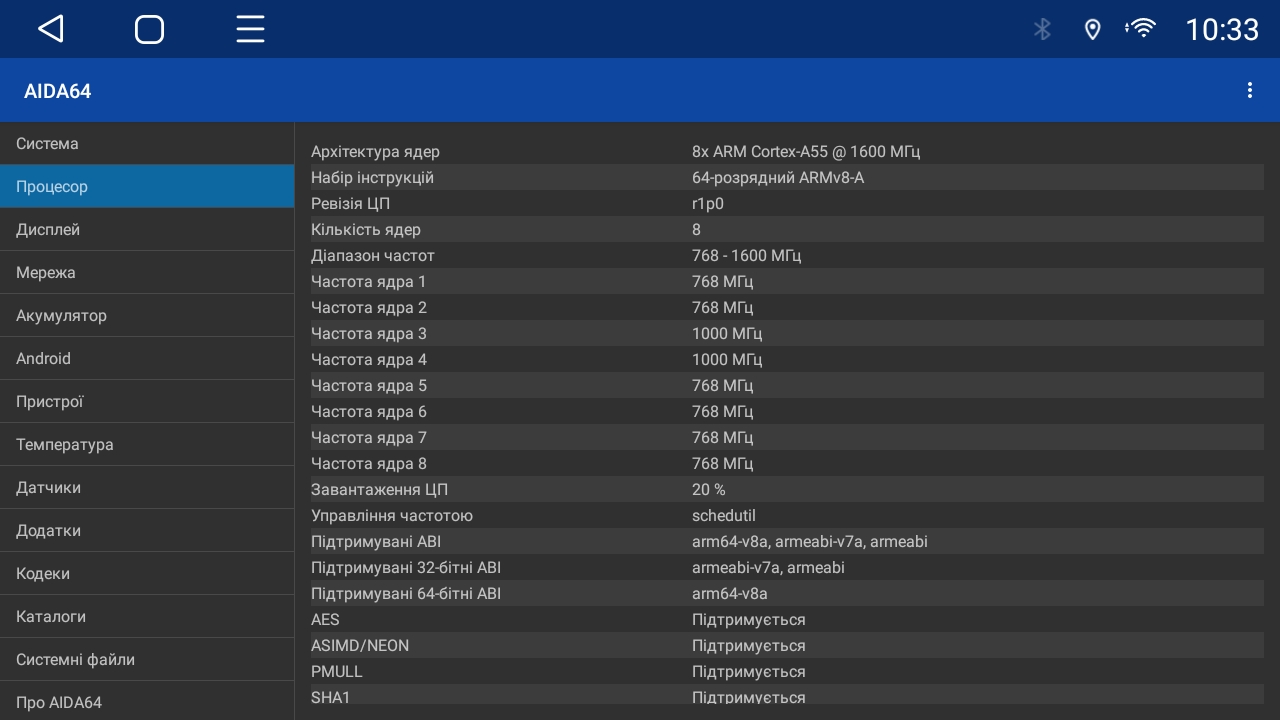This screenshot has height=720, width=1280.
Task: Open the Кодеки section
Action: coord(147,573)
